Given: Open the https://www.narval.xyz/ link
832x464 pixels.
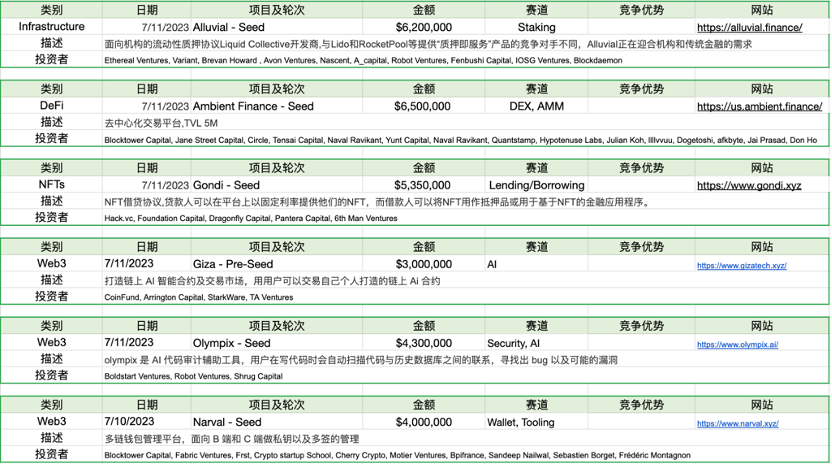Looking at the screenshot, I should pos(738,424).
